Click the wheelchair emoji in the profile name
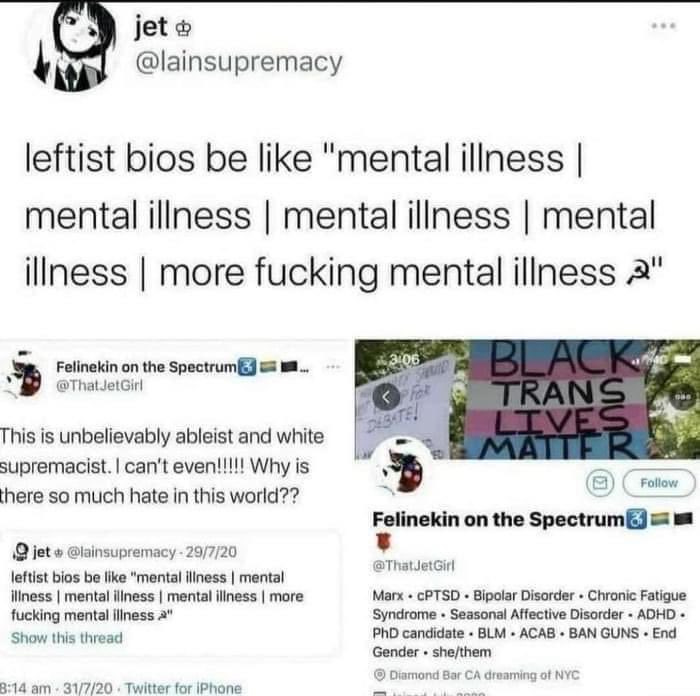 pos(637,519)
